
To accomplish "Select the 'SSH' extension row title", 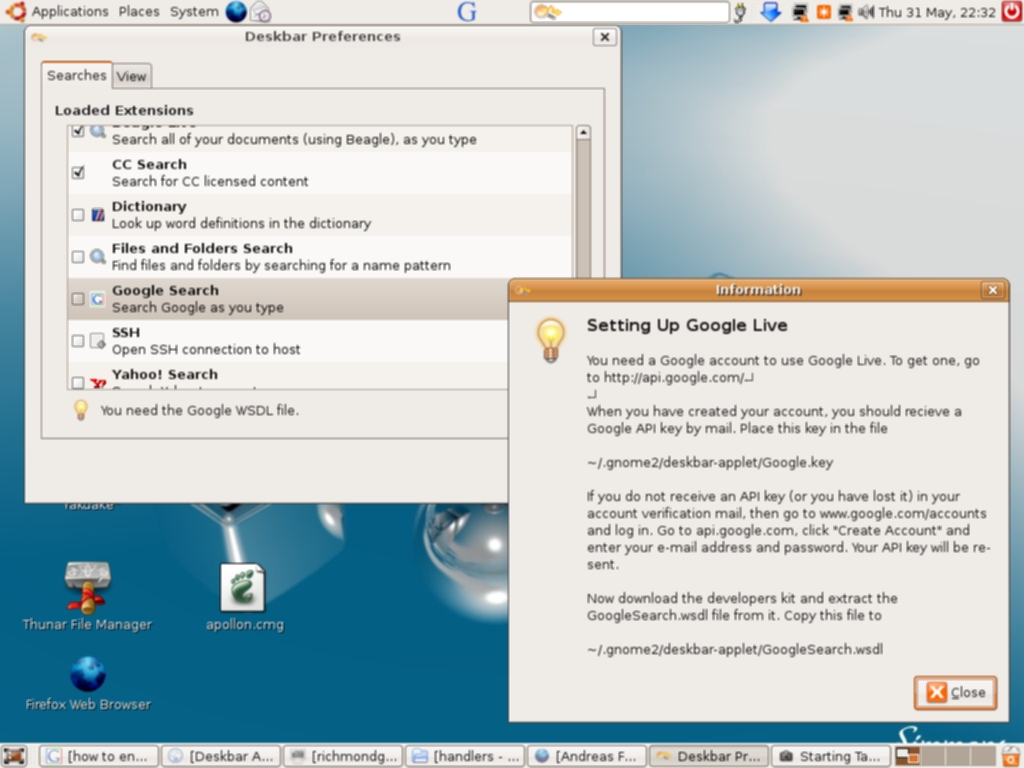I will 126,332.
